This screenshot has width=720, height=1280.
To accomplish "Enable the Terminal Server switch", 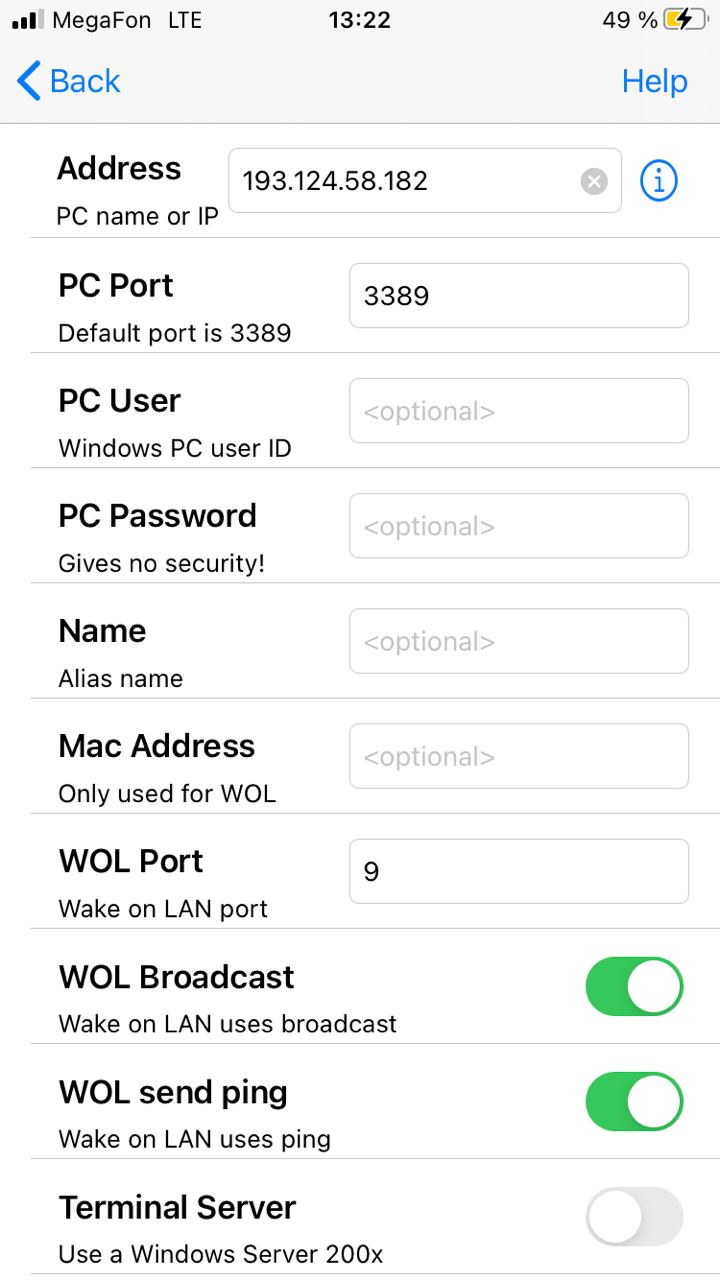I will coord(634,1217).
